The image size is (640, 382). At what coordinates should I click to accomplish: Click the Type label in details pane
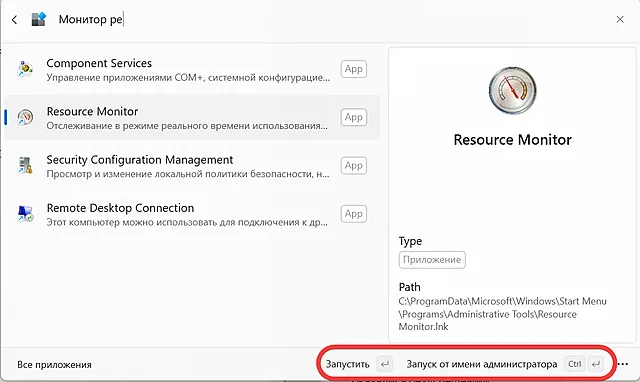(x=410, y=241)
